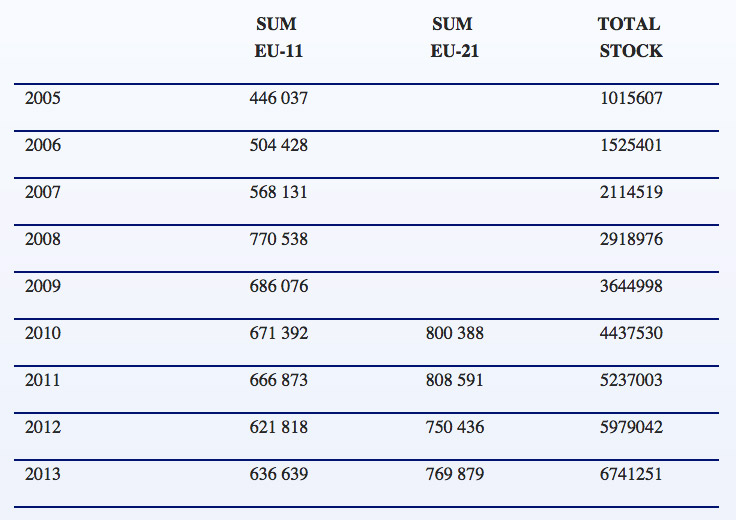Click the 2006 year row label
The image size is (736, 520).
(43, 145)
